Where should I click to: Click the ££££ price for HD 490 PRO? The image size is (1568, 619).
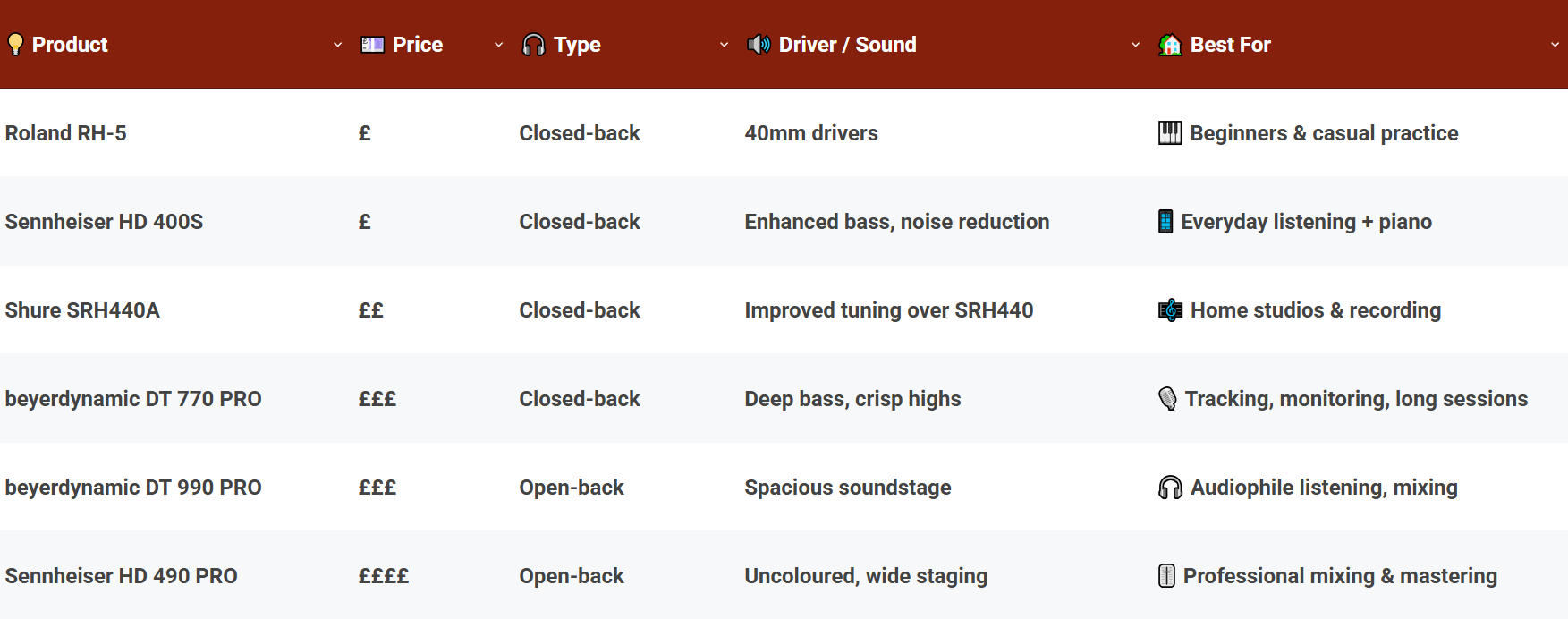pos(383,576)
